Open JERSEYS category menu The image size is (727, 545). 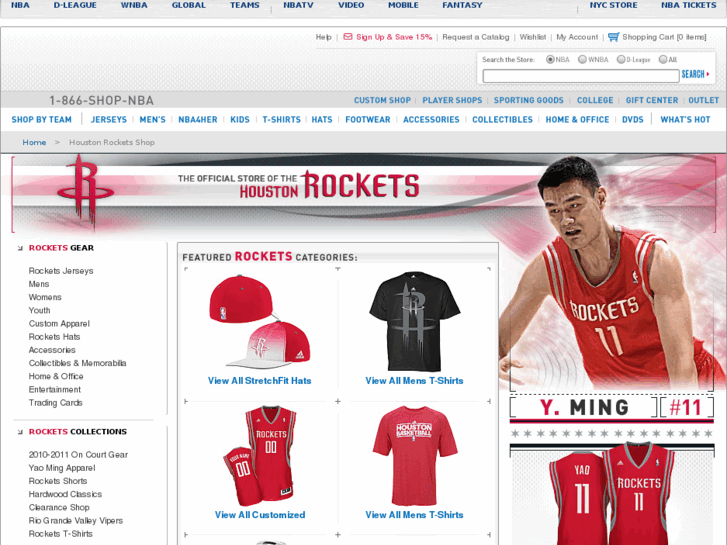(108, 120)
